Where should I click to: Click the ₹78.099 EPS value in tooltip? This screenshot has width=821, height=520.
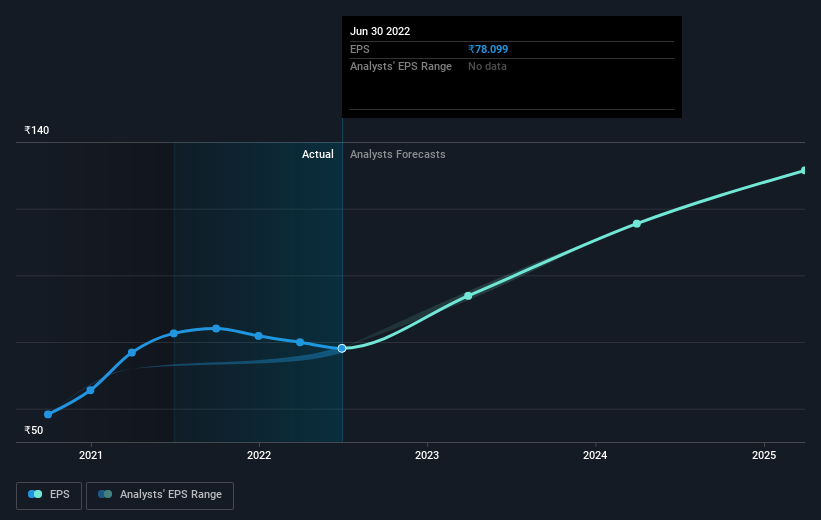[488, 49]
